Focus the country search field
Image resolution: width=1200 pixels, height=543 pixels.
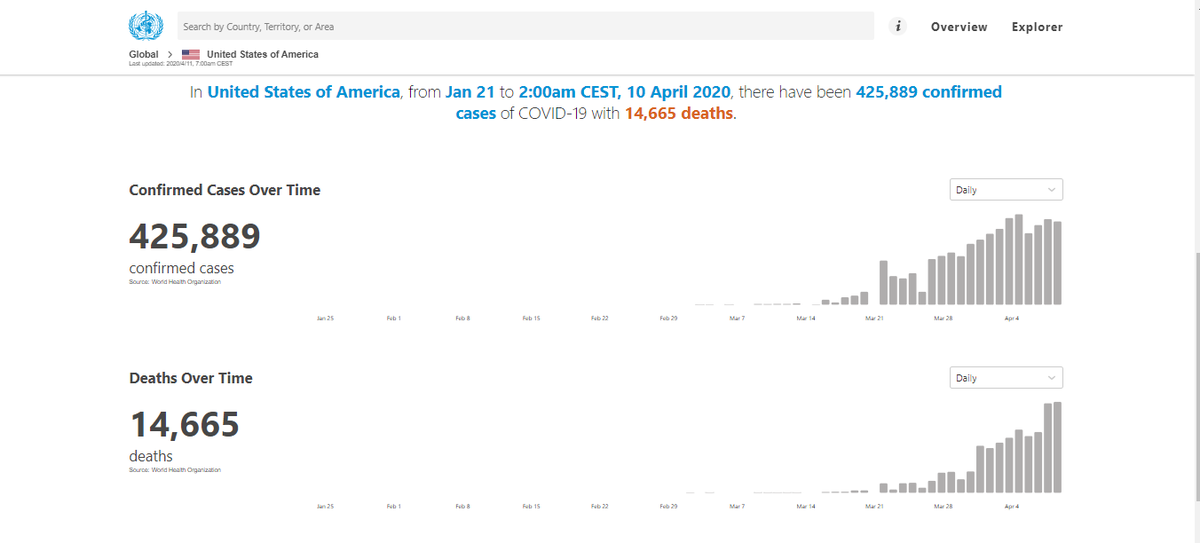coord(525,27)
